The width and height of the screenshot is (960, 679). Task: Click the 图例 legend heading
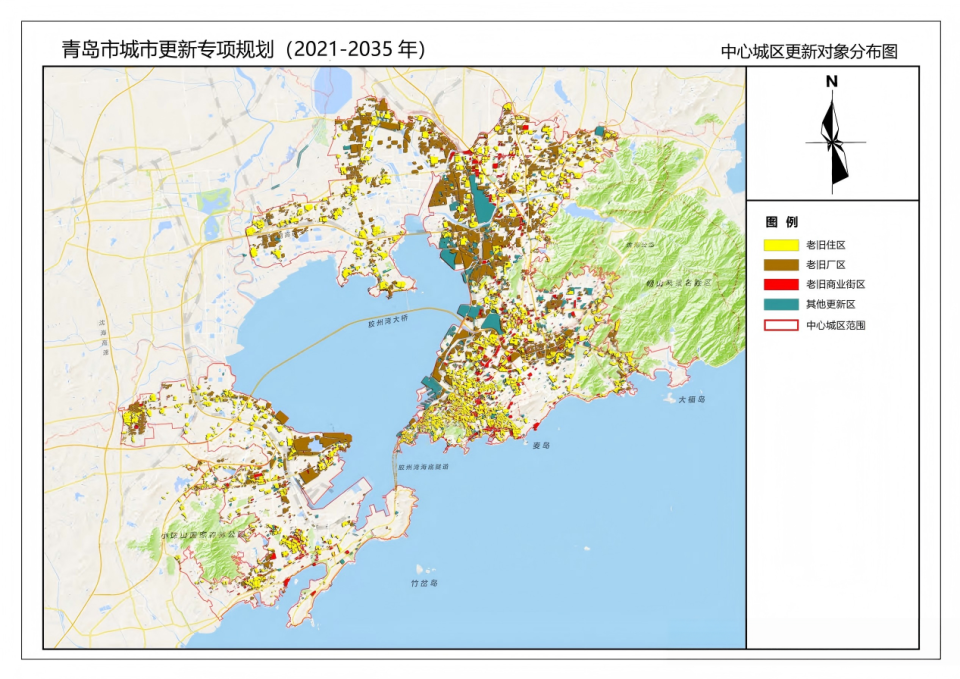click(782, 222)
